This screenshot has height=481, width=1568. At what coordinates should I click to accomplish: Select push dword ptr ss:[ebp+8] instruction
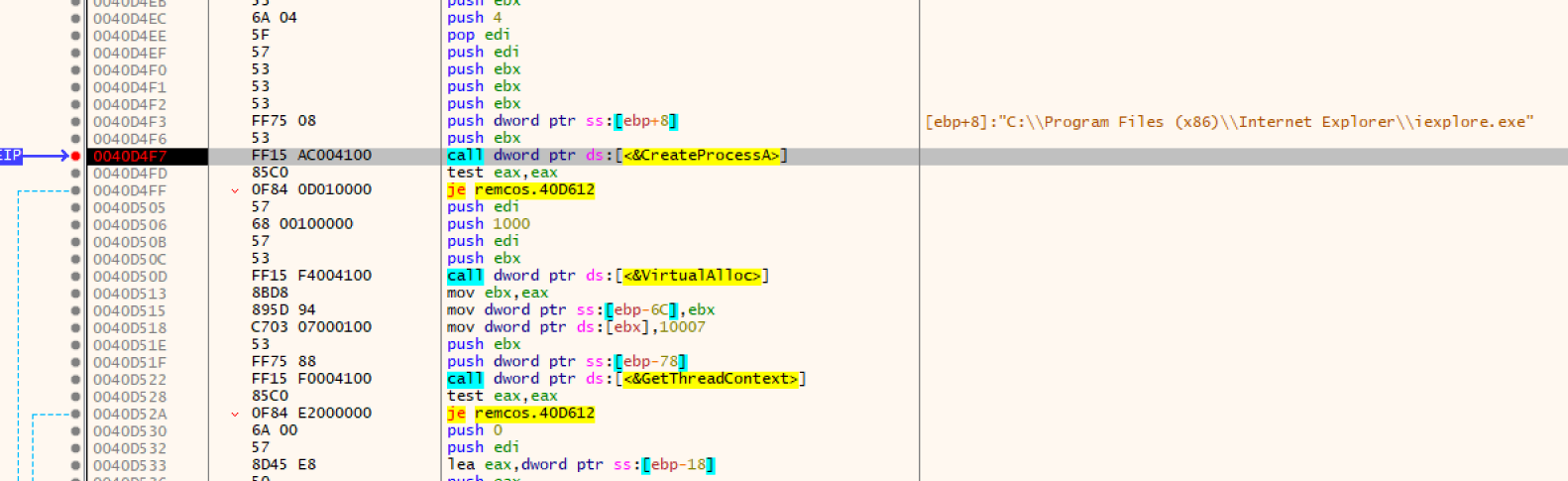[562, 121]
